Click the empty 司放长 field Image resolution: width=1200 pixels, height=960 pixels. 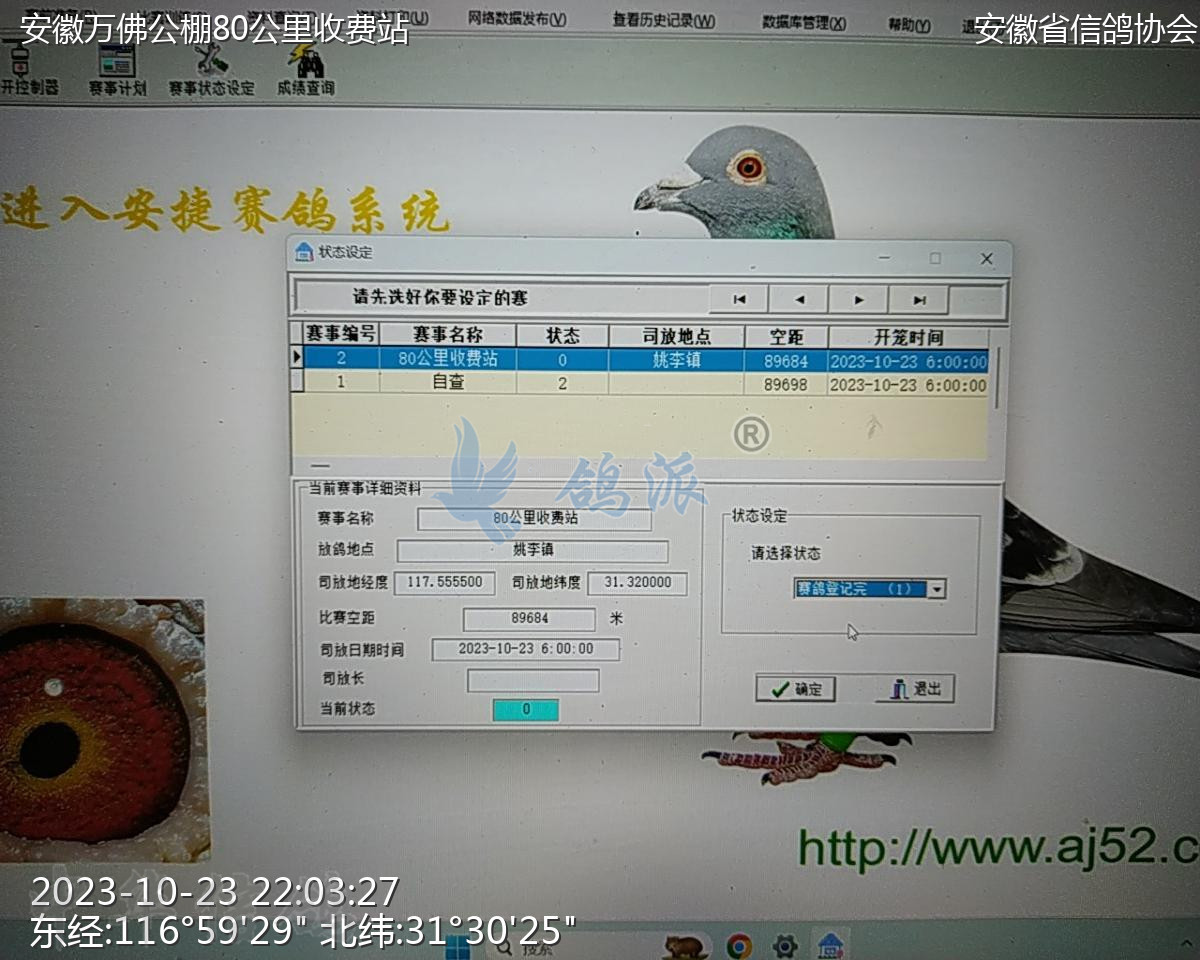point(533,681)
